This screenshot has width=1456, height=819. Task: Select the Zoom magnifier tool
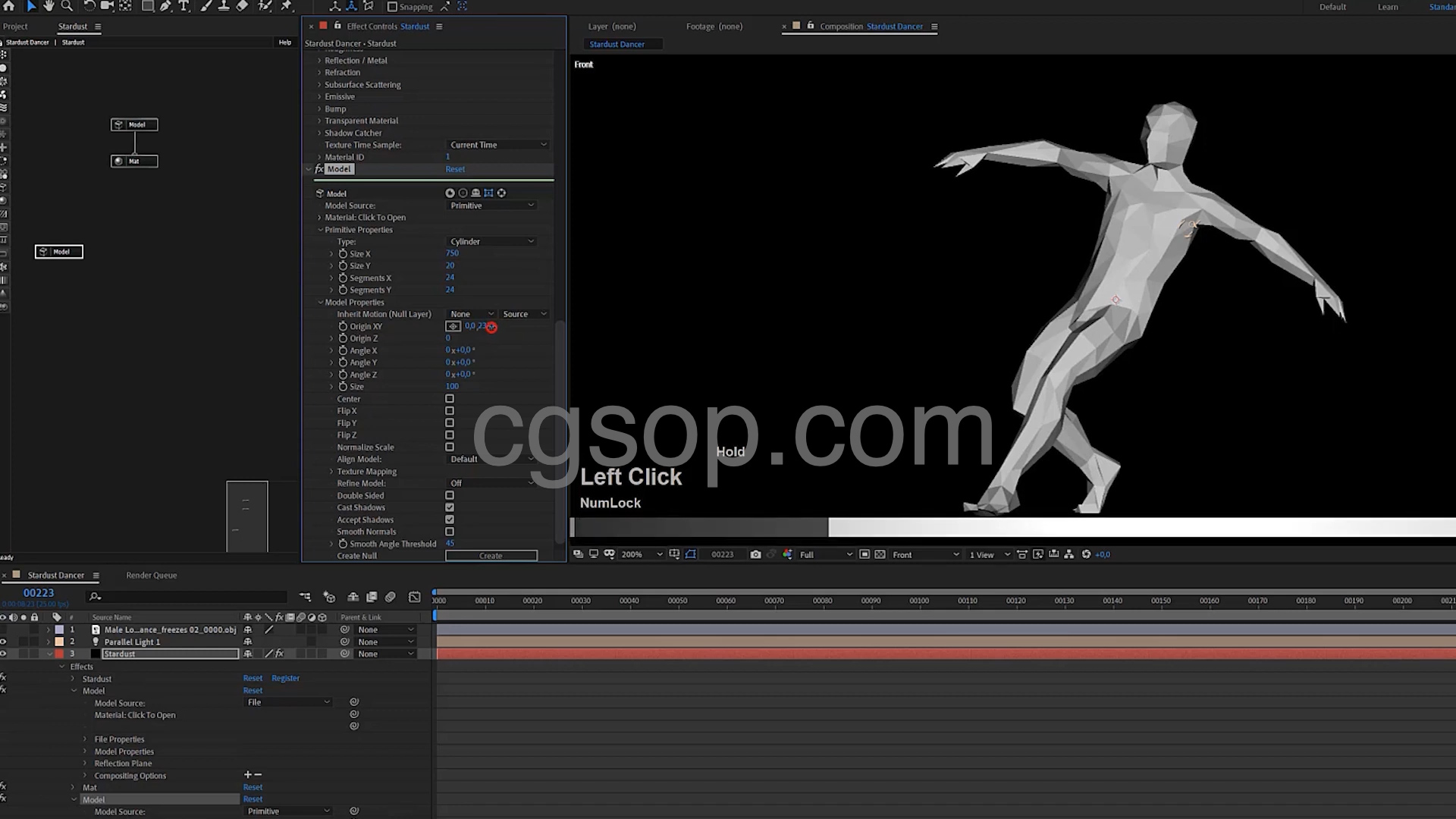click(67, 6)
